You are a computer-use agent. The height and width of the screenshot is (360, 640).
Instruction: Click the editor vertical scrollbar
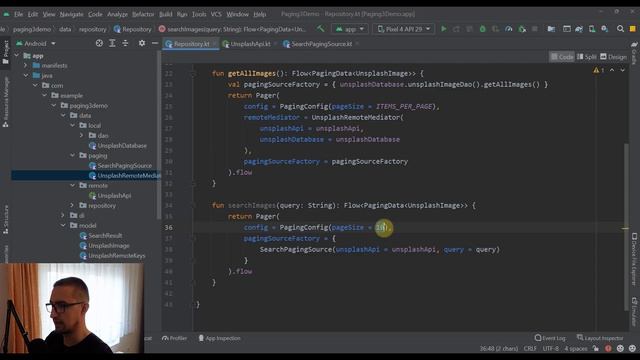626,227
